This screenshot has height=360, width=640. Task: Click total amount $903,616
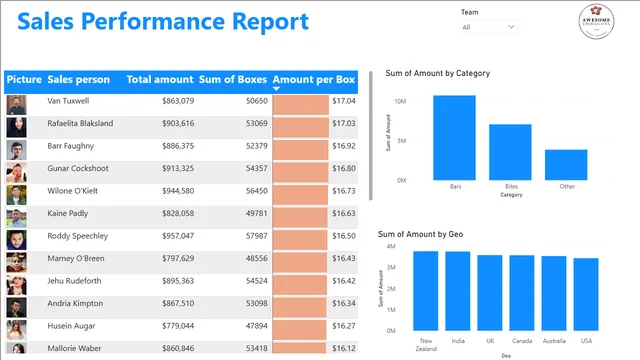[178, 123]
